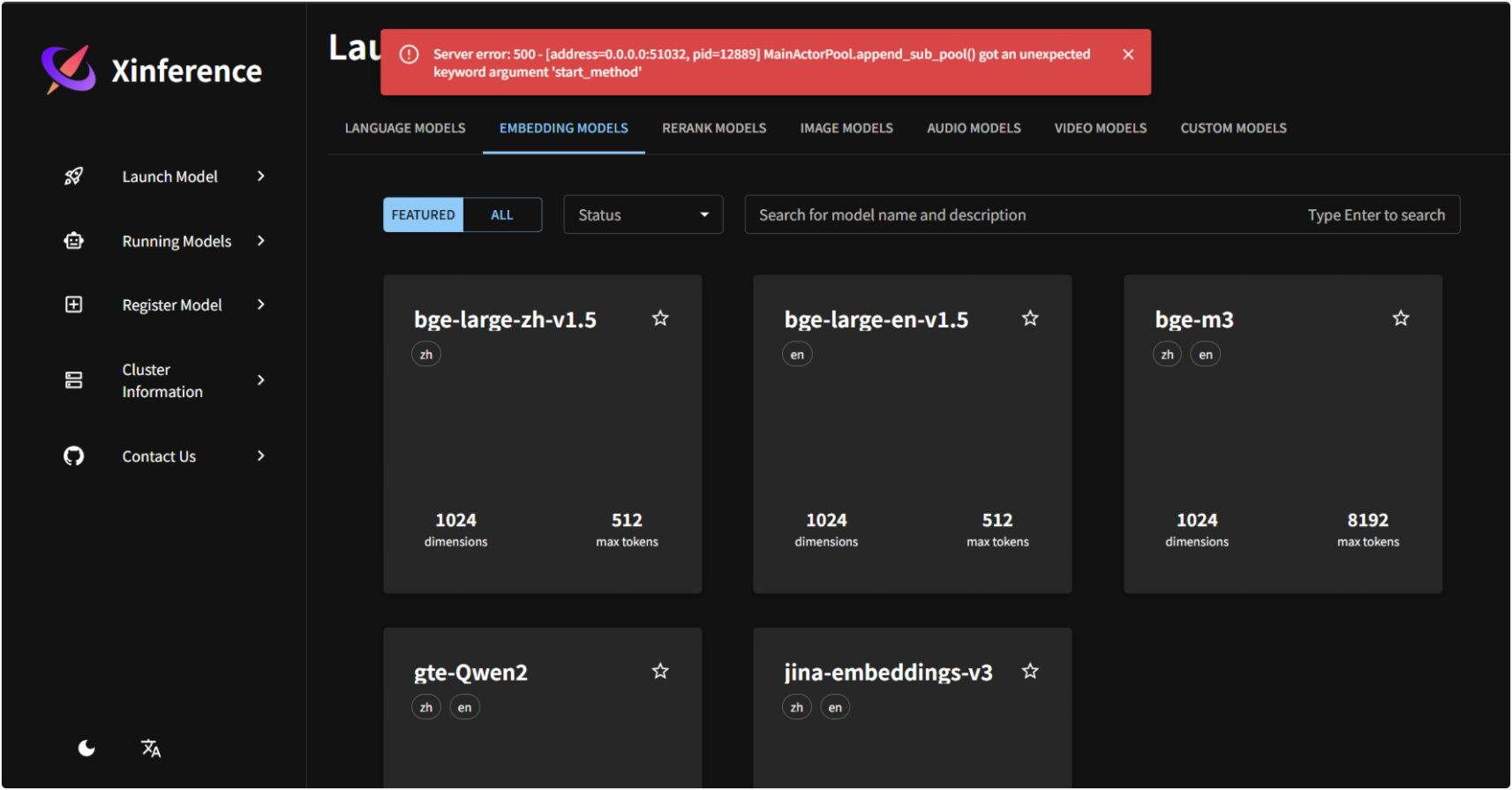Favorite the gte-Qwen2 model
1512x790 pixels.
[x=660, y=672]
